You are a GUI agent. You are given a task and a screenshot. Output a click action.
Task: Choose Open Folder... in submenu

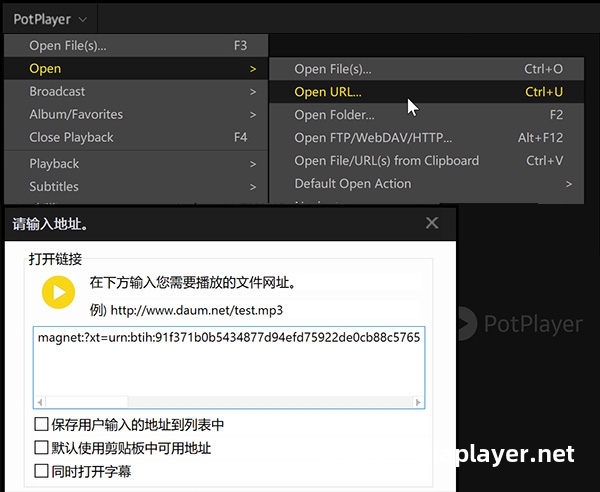427,115
